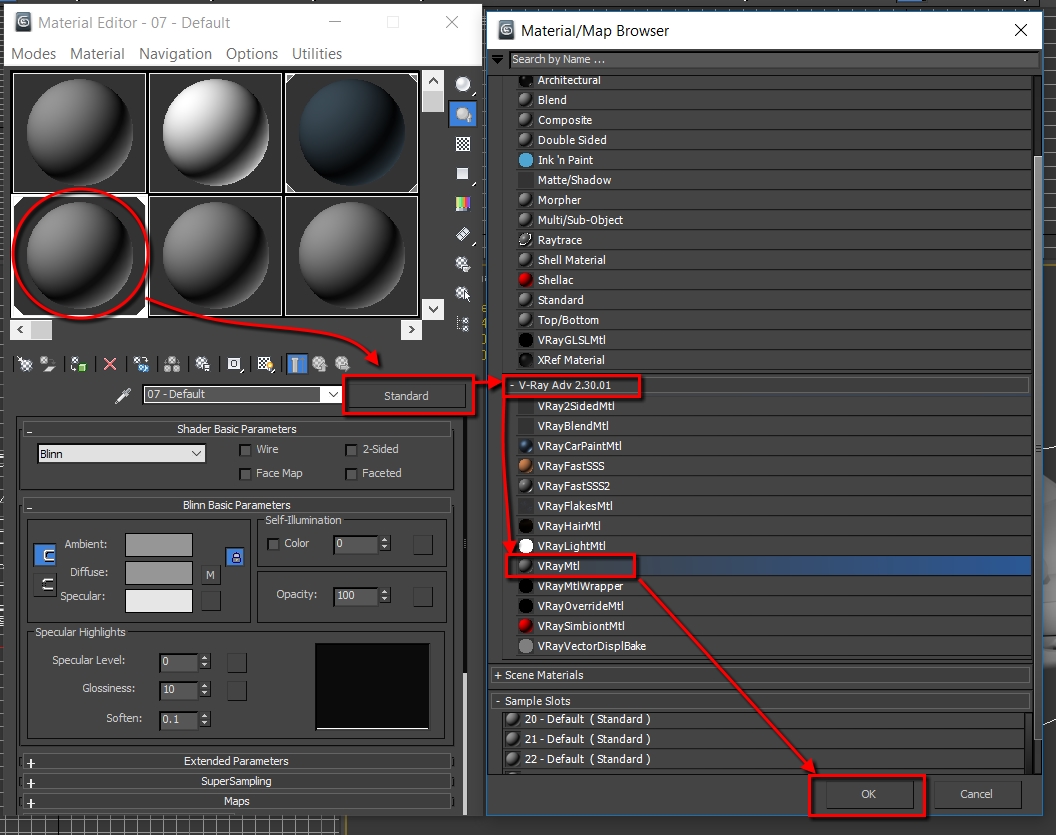Click the Standard material type button
1056x835 pixels.
click(x=406, y=396)
